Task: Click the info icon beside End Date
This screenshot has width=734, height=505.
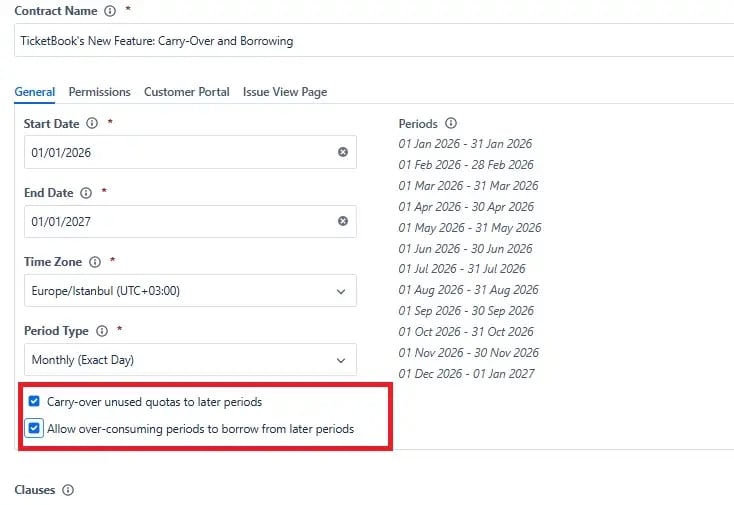Action: point(86,192)
